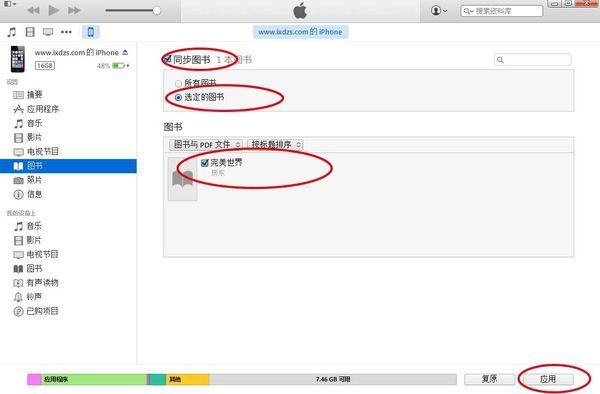Click the 7.46 GB 可用 free space segment
600x394 pixels.
tap(333, 379)
